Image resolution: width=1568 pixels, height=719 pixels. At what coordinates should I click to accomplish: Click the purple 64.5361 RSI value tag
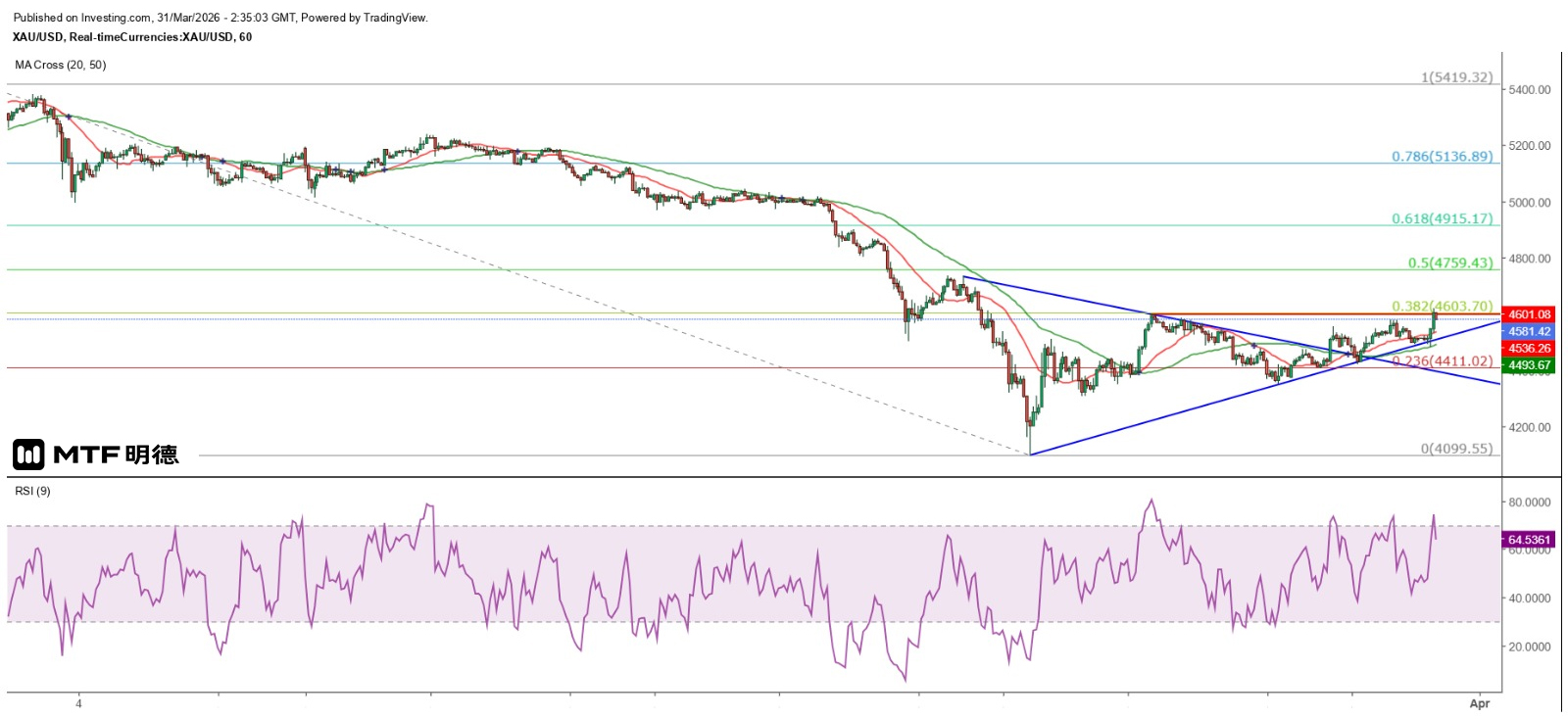point(1529,540)
